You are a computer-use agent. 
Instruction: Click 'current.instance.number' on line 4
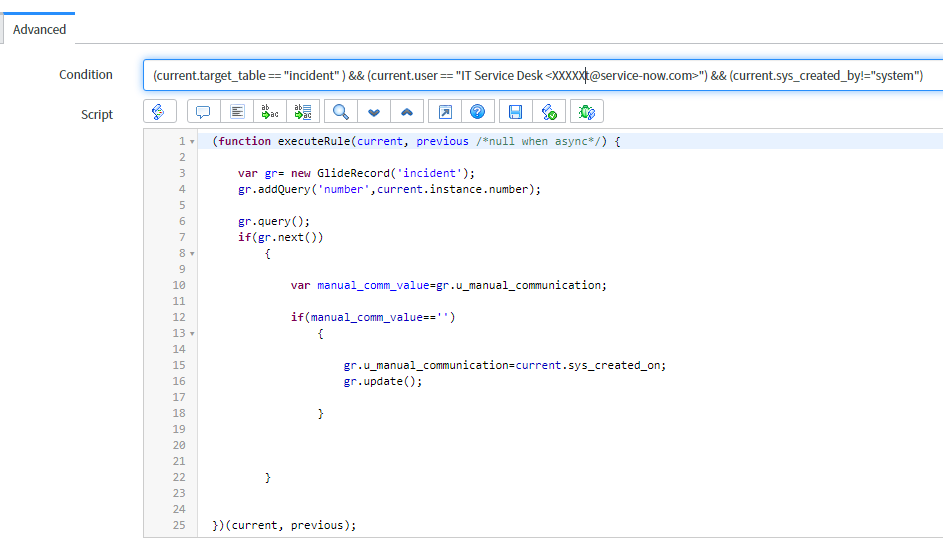point(452,189)
